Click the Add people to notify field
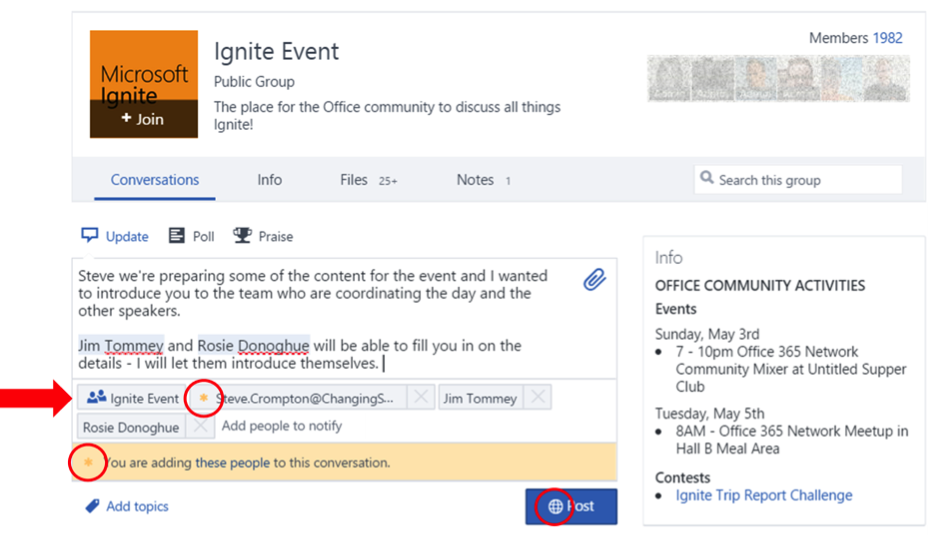 coord(282,426)
